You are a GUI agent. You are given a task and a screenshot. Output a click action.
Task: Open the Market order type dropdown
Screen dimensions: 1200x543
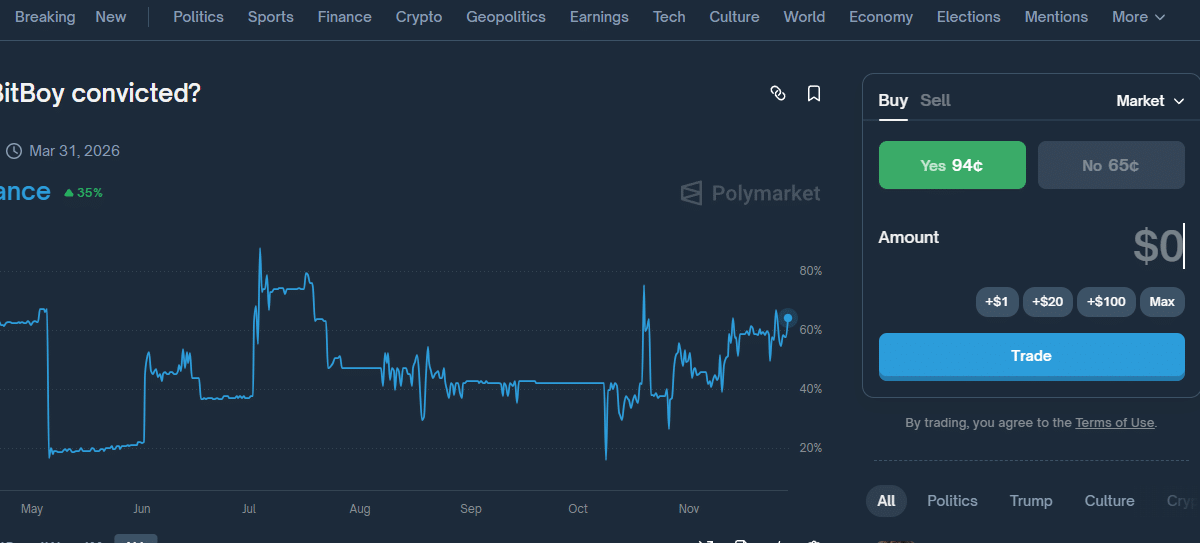[1150, 101]
